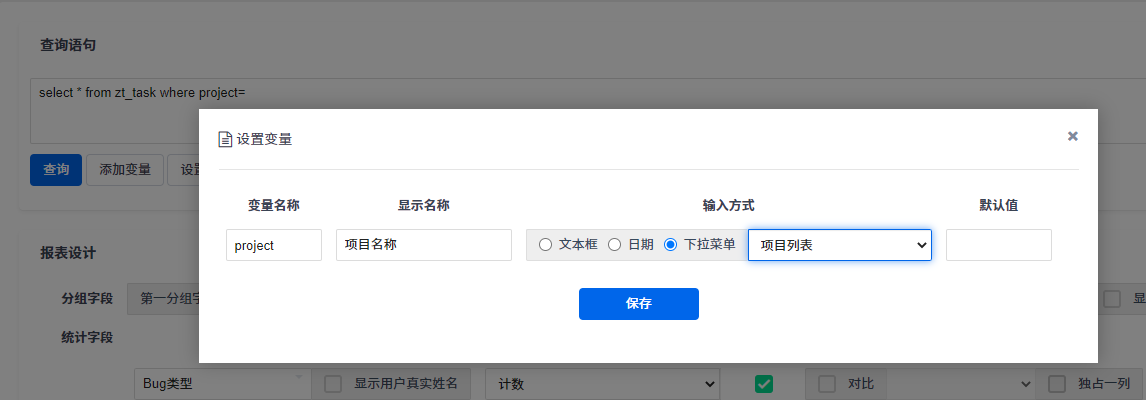Click the 查询语句 heading text
The width and height of the screenshot is (1146, 400).
68,45
